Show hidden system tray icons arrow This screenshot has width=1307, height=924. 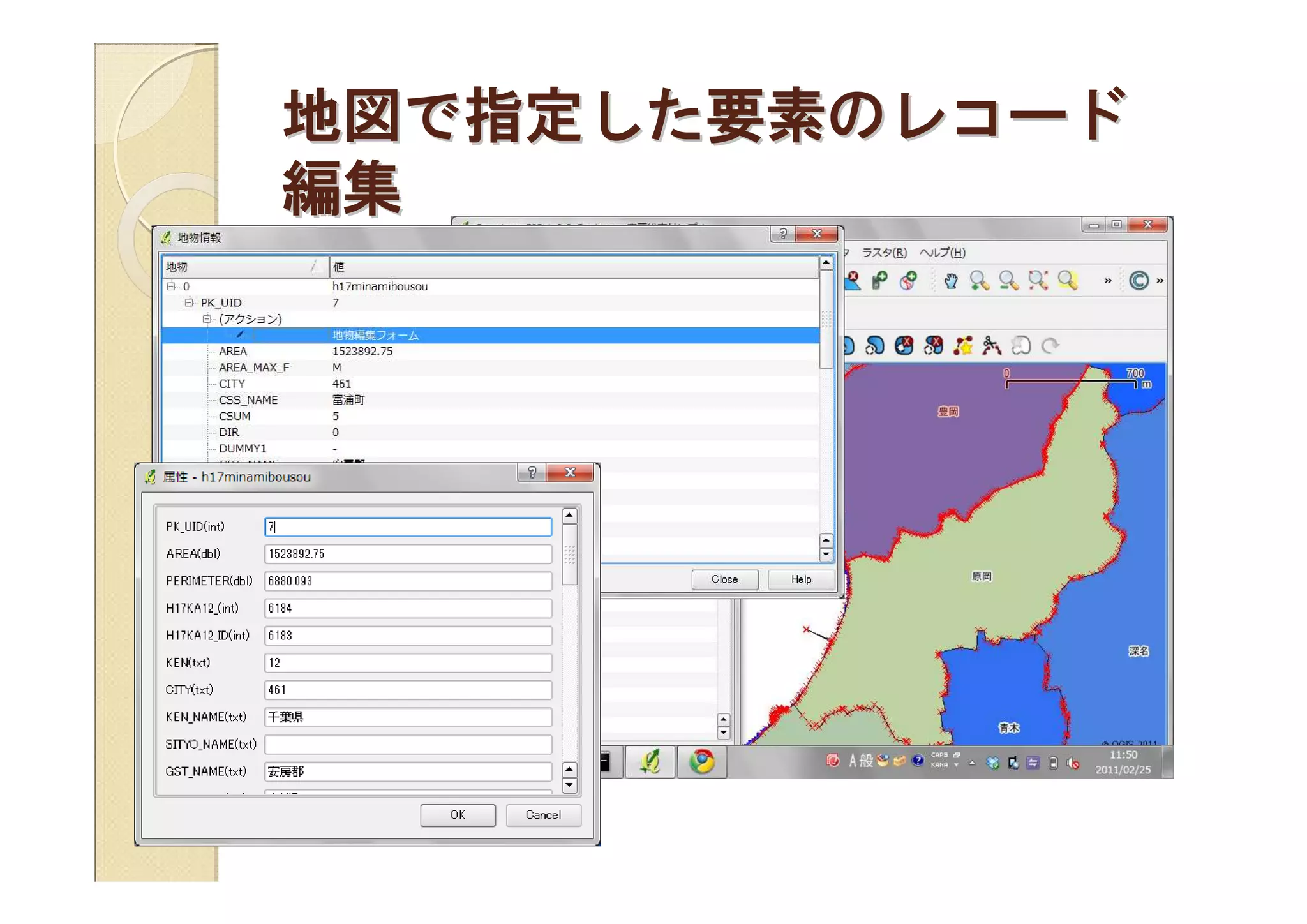(x=972, y=763)
